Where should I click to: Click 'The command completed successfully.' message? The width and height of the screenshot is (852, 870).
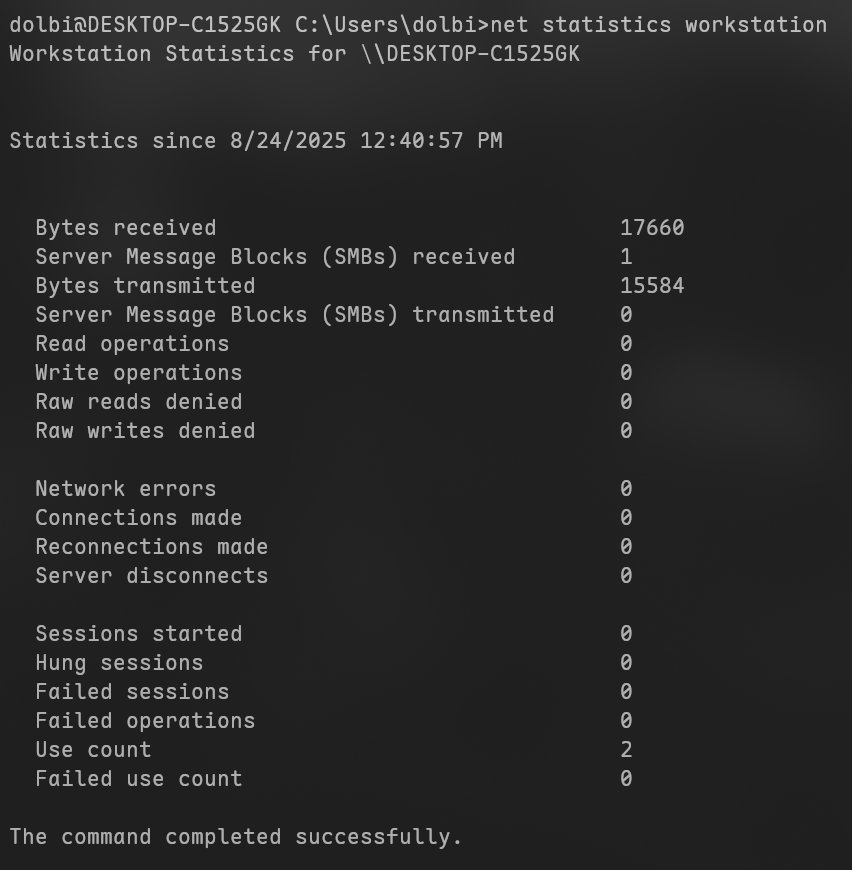236,837
